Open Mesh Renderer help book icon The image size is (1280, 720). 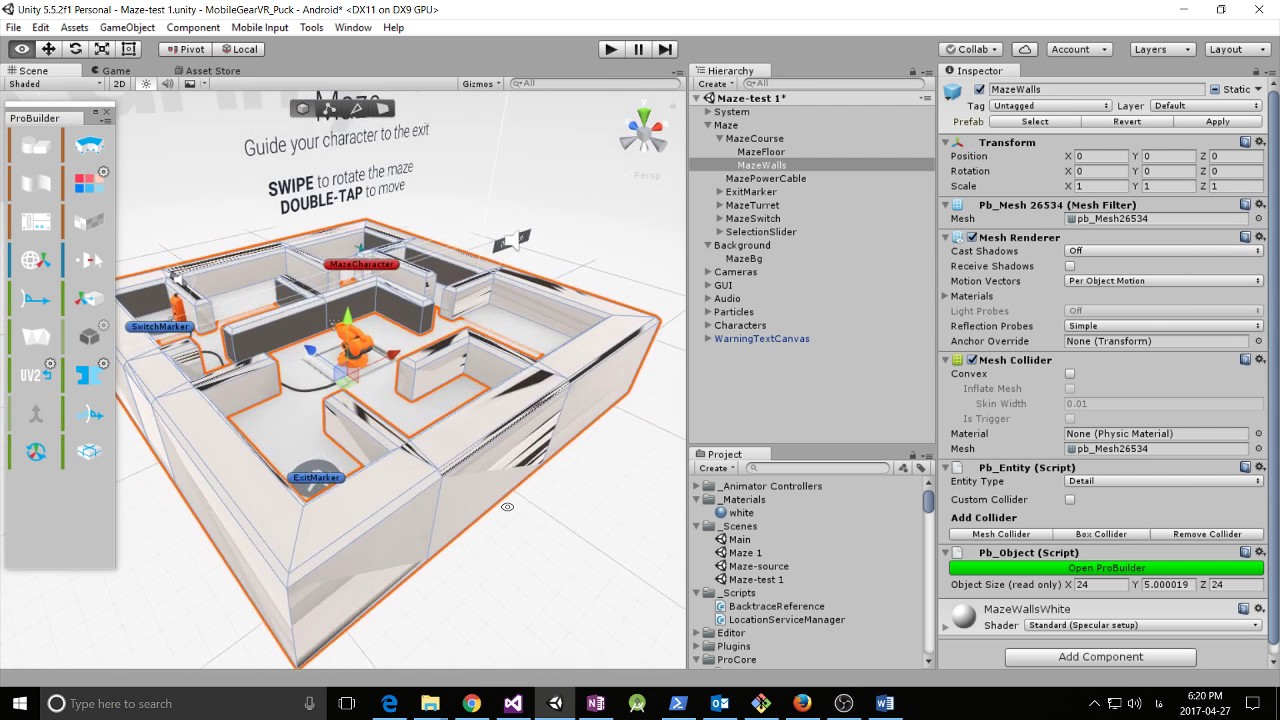(x=1245, y=237)
